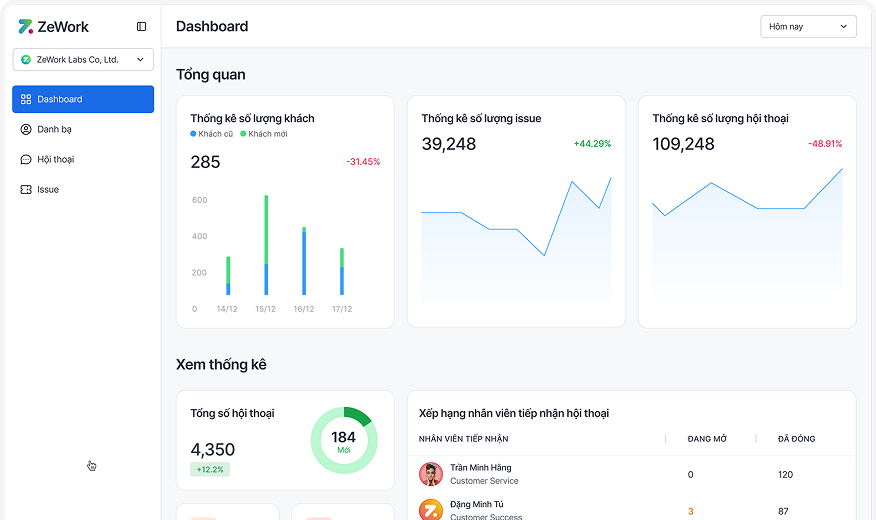
Task: Click Đặng Minh Tú's avatar icon
Action: (431, 510)
